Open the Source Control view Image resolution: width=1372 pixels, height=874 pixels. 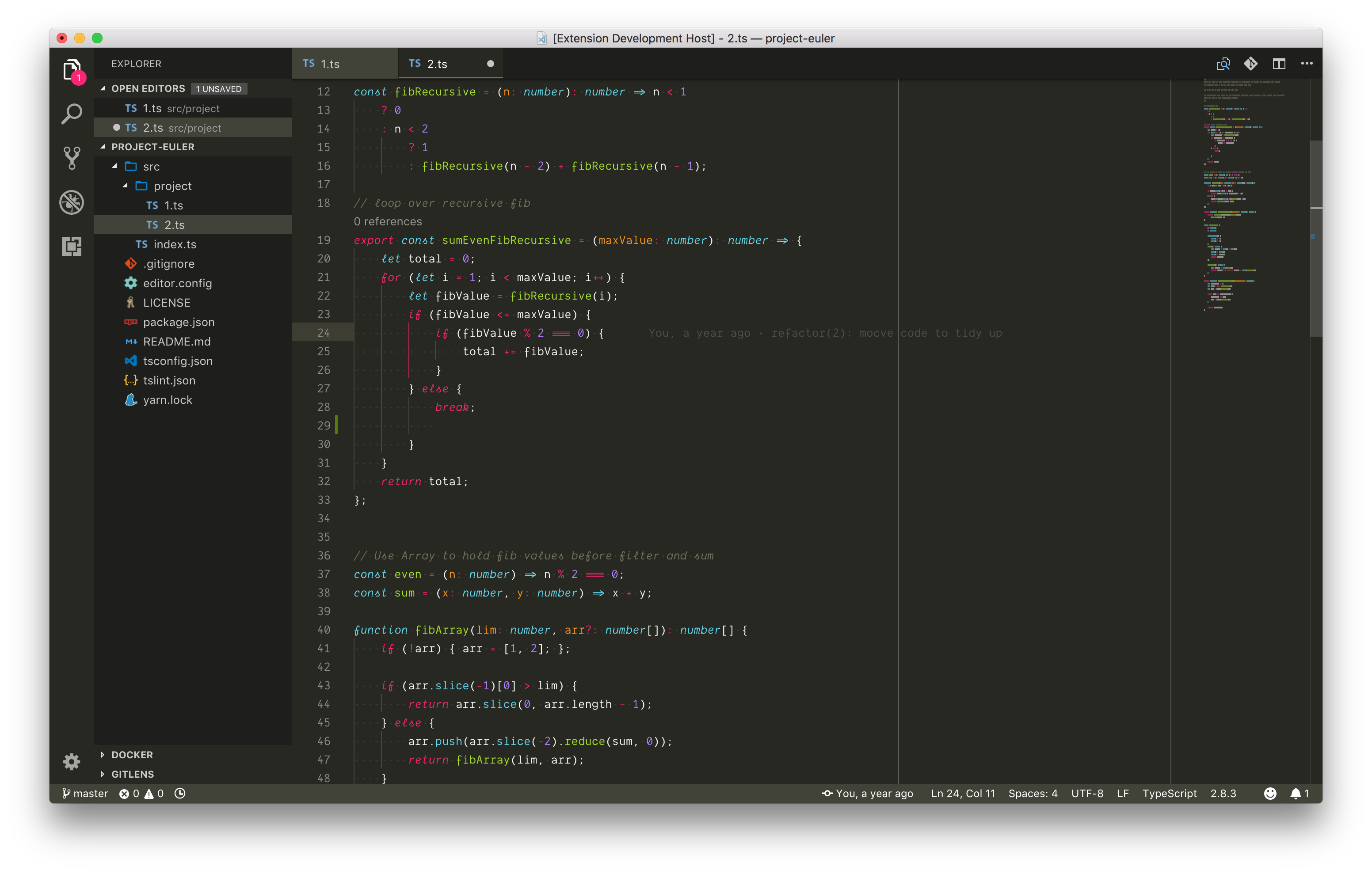[71, 158]
